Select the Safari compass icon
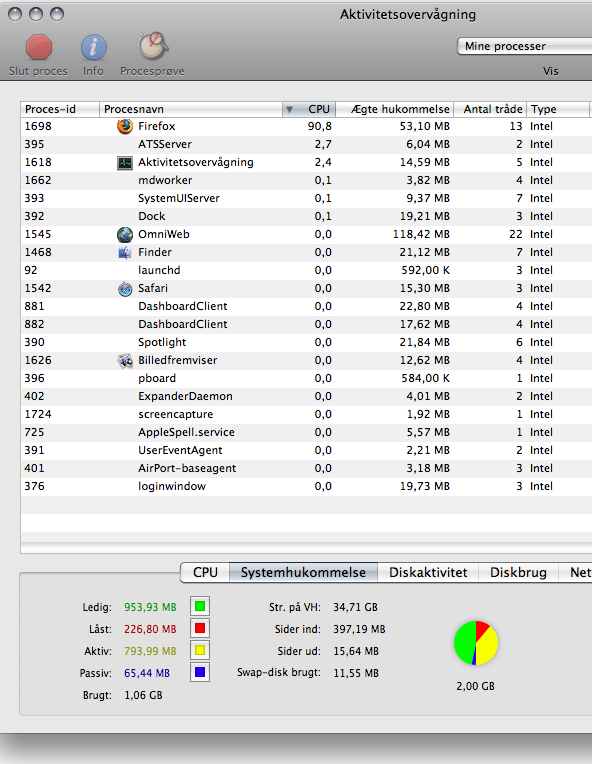The width and height of the screenshot is (592, 764). click(x=125, y=289)
